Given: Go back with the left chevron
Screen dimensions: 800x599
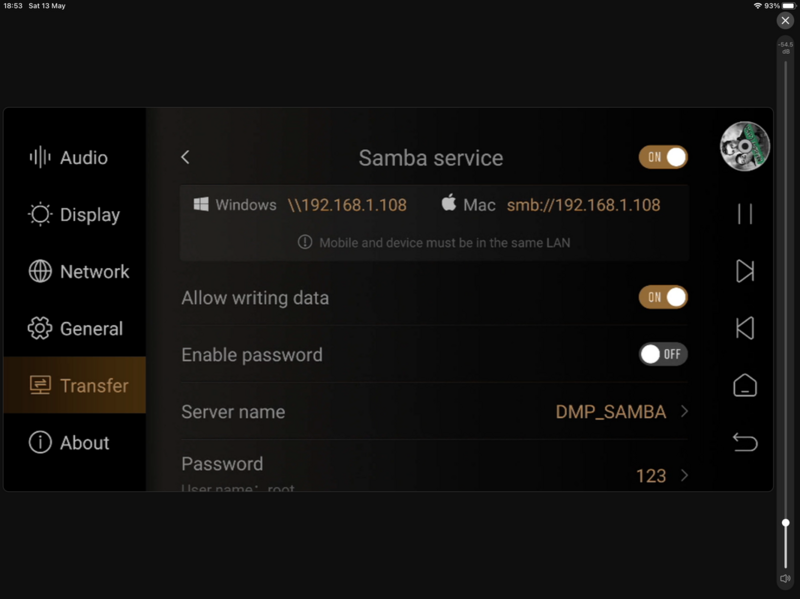Looking at the screenshot, I should pos(185,157).
